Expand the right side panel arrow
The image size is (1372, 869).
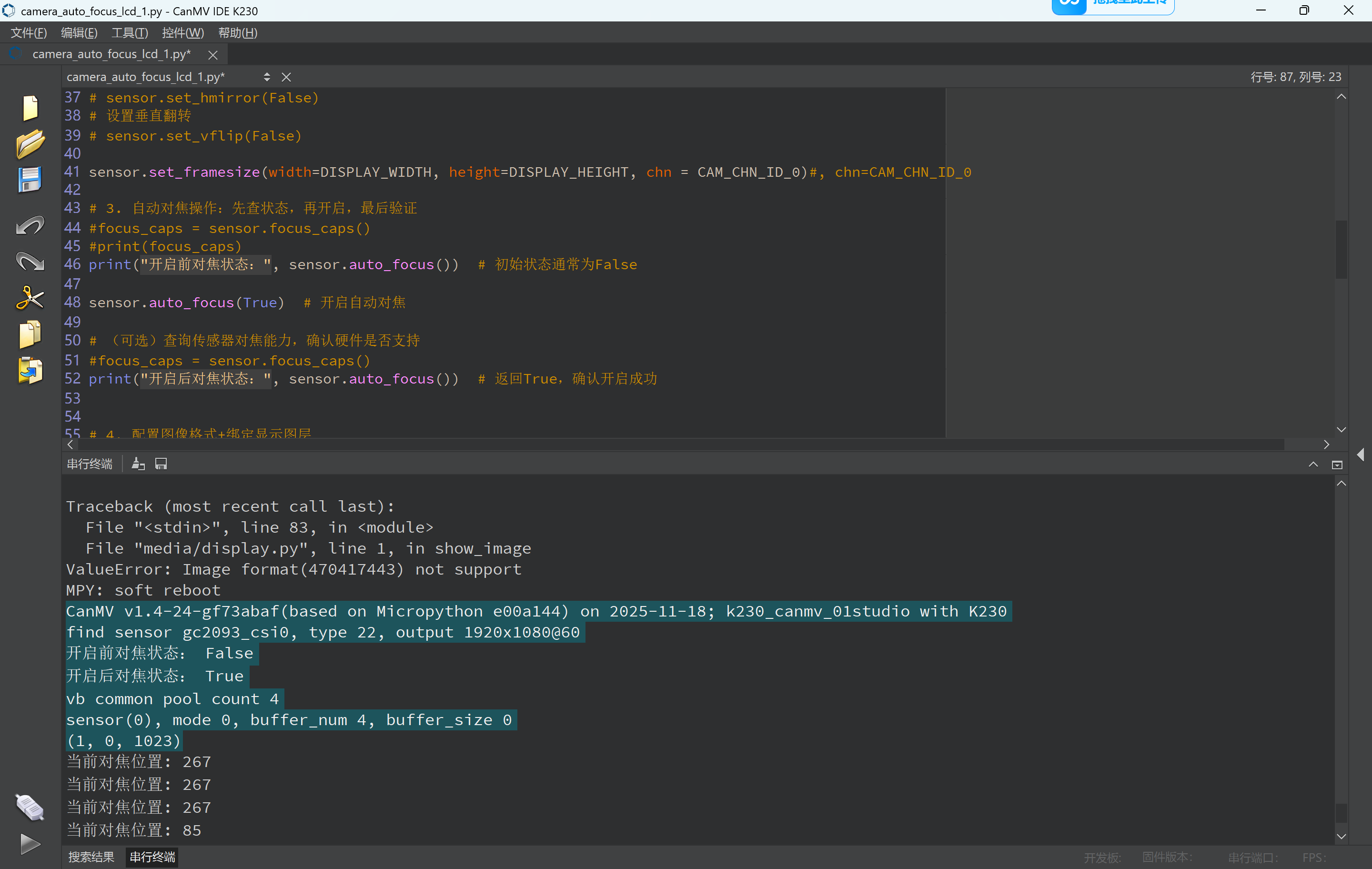(1361, 454)
